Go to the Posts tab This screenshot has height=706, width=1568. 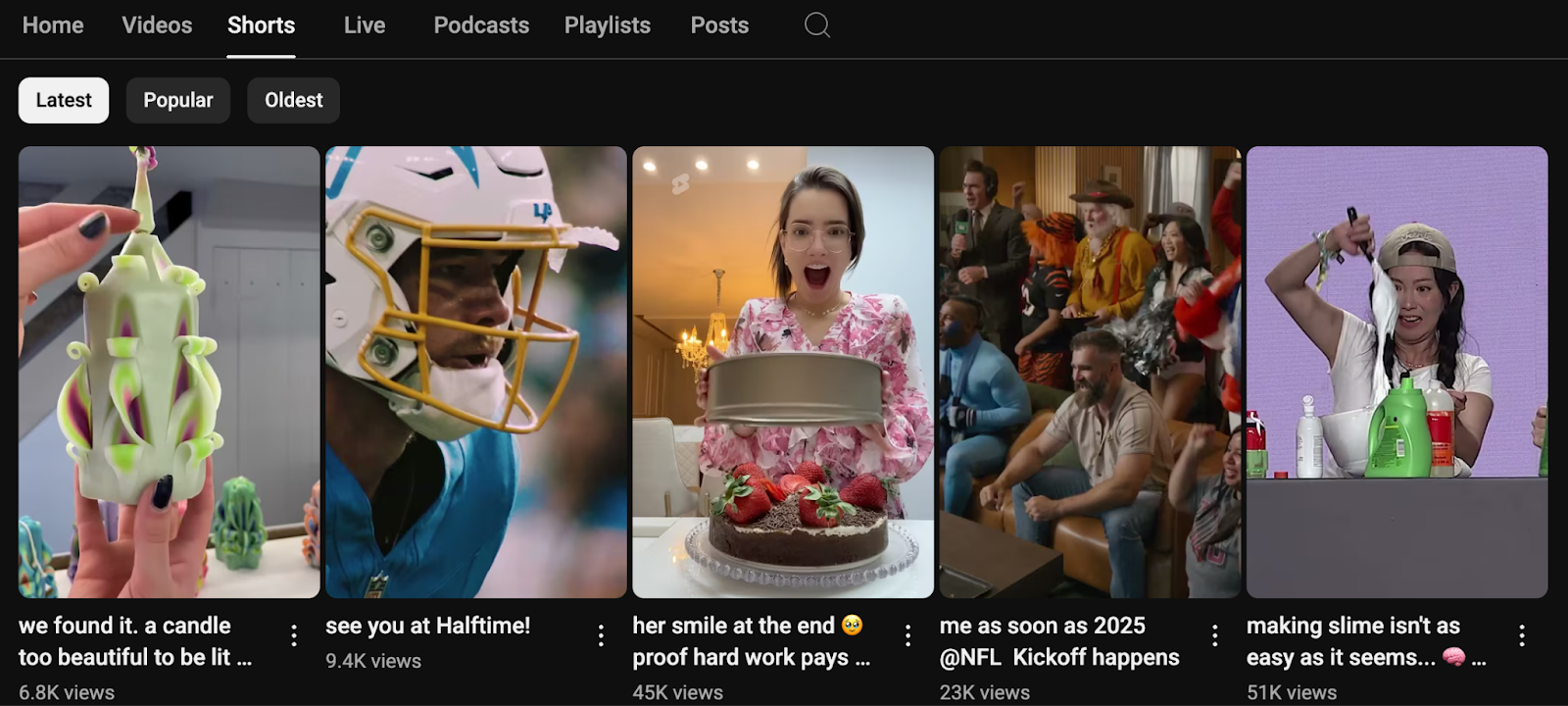pos(719,25)
